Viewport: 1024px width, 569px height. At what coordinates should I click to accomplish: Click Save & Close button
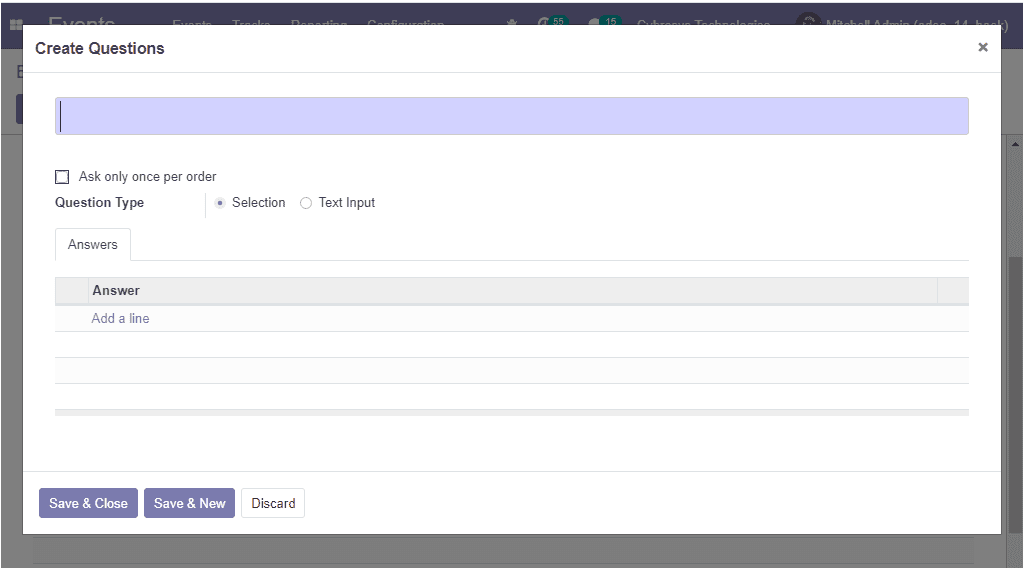click(88, 503)
